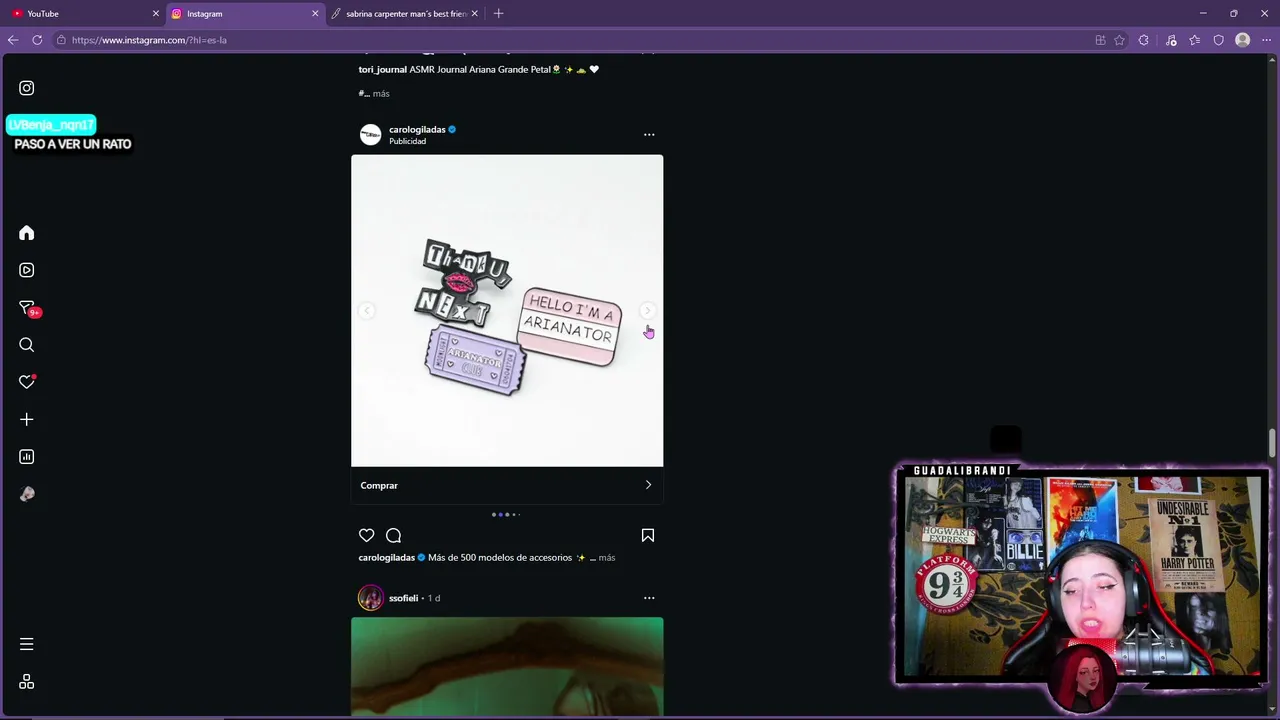
Task: Go to previous image in carologiladas carousel
Action: coord(367,311)
